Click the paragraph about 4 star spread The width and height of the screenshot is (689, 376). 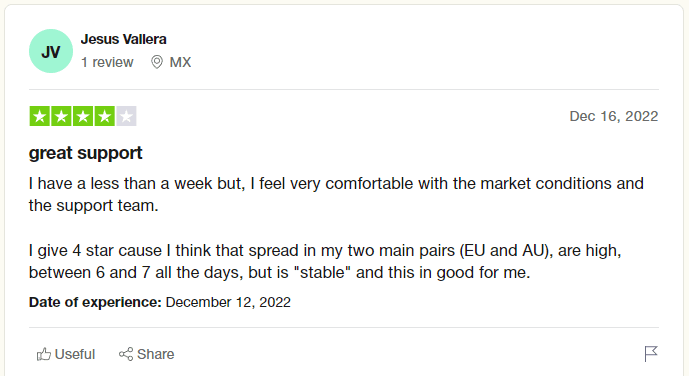coord(325,261)
